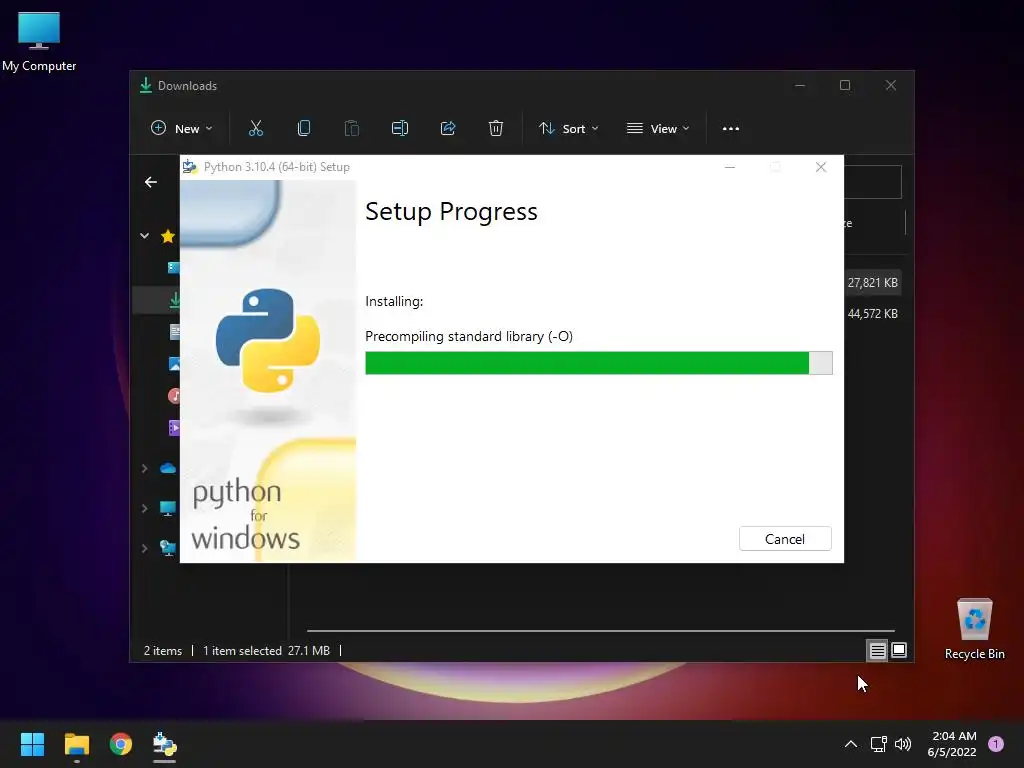Click the horizontal scrollbar in Downloads window
The image size is (1024, 768).
tap(601, 631)
